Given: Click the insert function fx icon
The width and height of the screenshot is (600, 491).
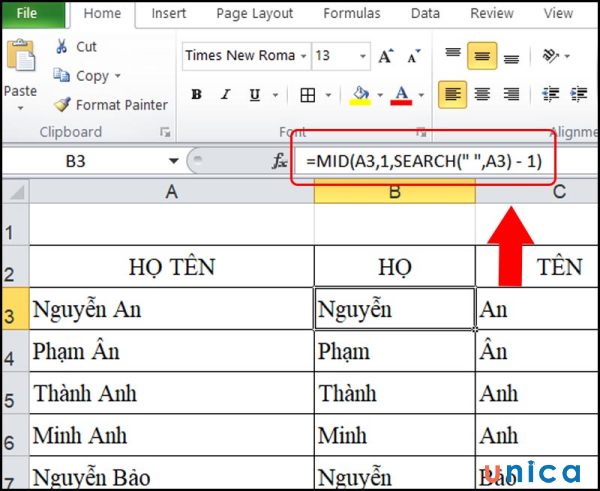Looking at the screenshot, I should pos(279,161).
